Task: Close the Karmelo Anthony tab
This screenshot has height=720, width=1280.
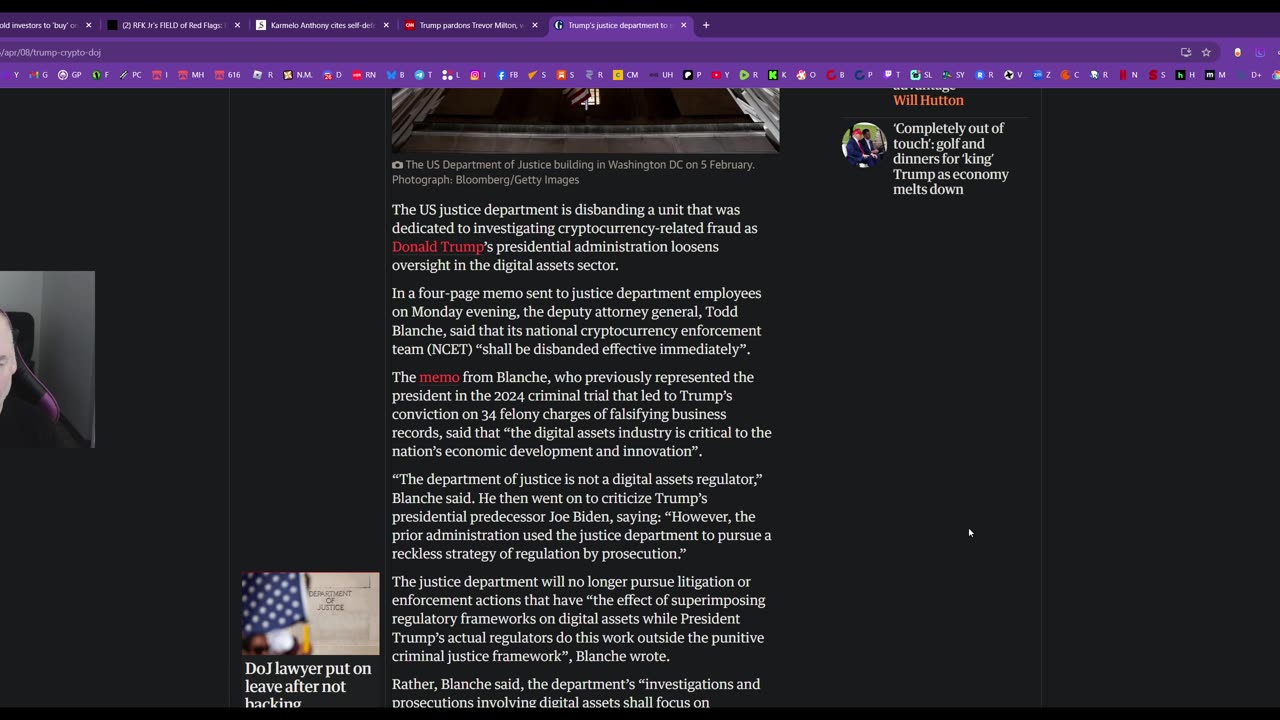Action: click(386, 25)
